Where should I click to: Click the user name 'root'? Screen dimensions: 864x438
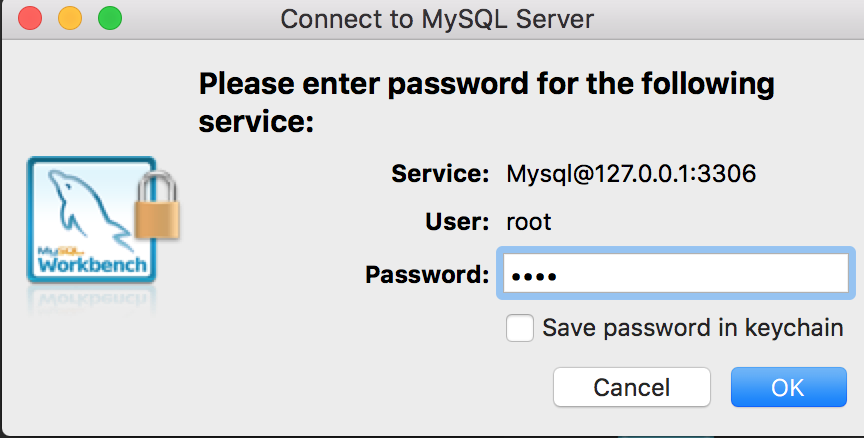528,222
